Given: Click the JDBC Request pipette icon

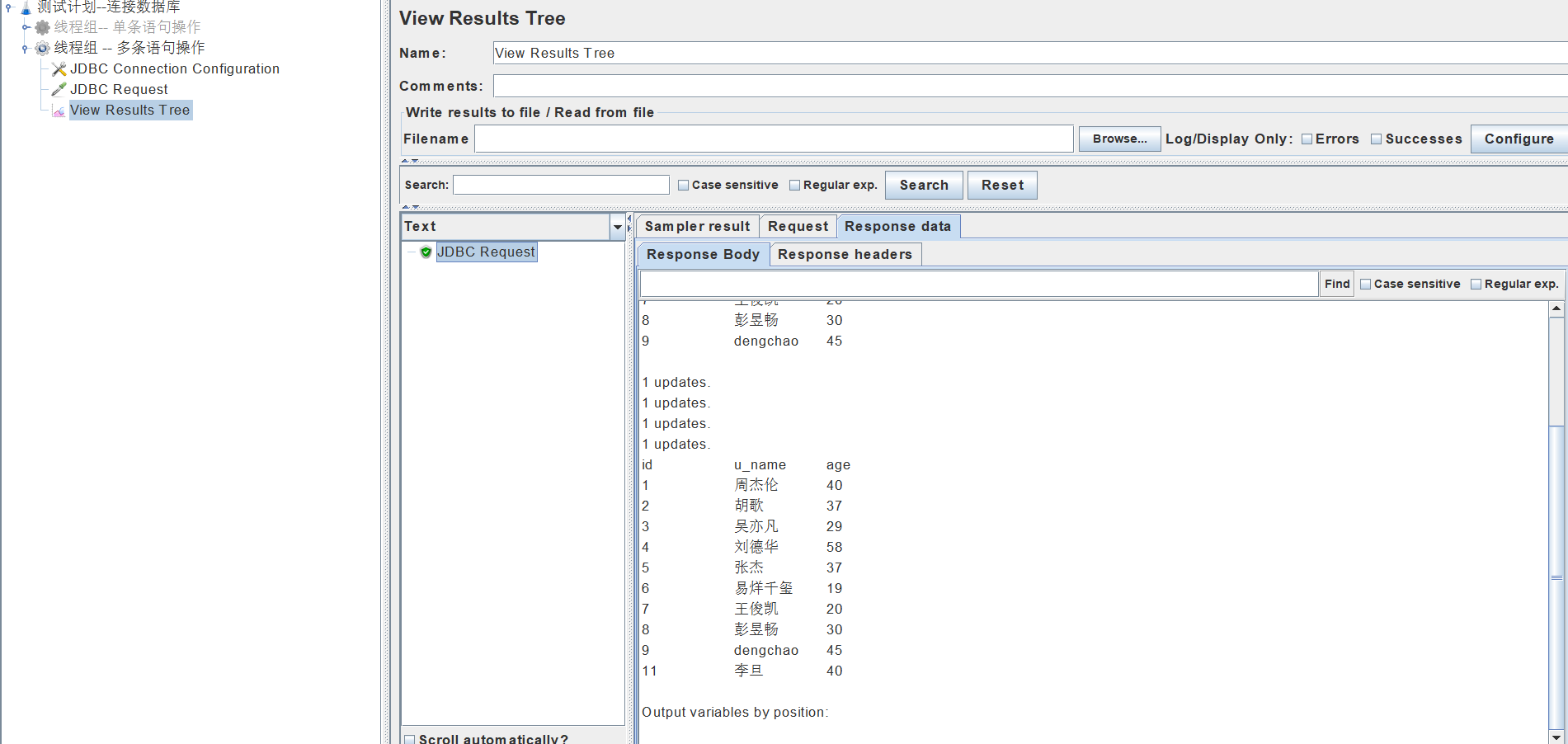Looking at the screenshot, I should coord(59,90).
